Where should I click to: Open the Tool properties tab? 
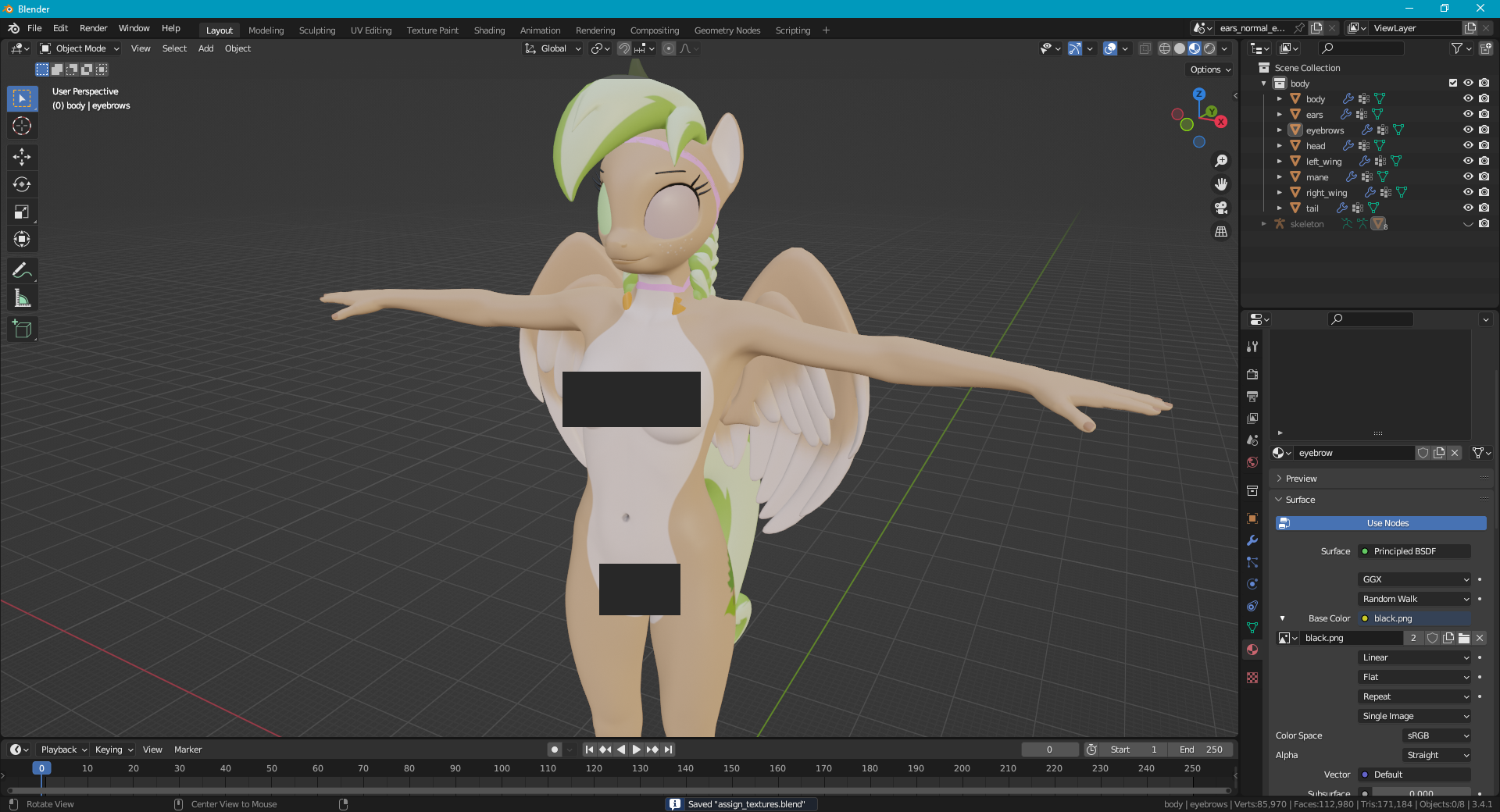(1252, 347)
